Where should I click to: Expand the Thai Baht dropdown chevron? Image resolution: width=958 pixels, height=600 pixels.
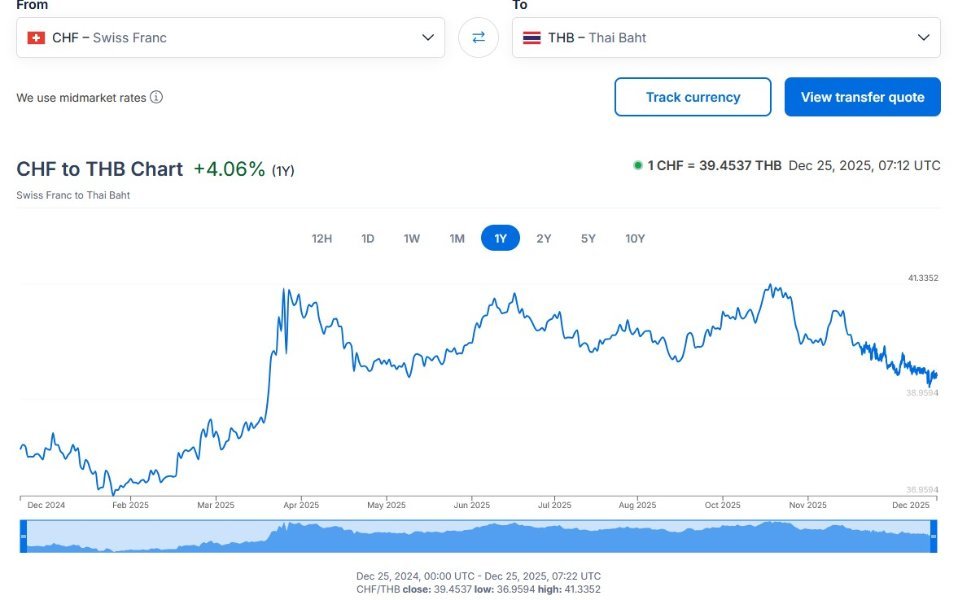[x=923, y=38]
